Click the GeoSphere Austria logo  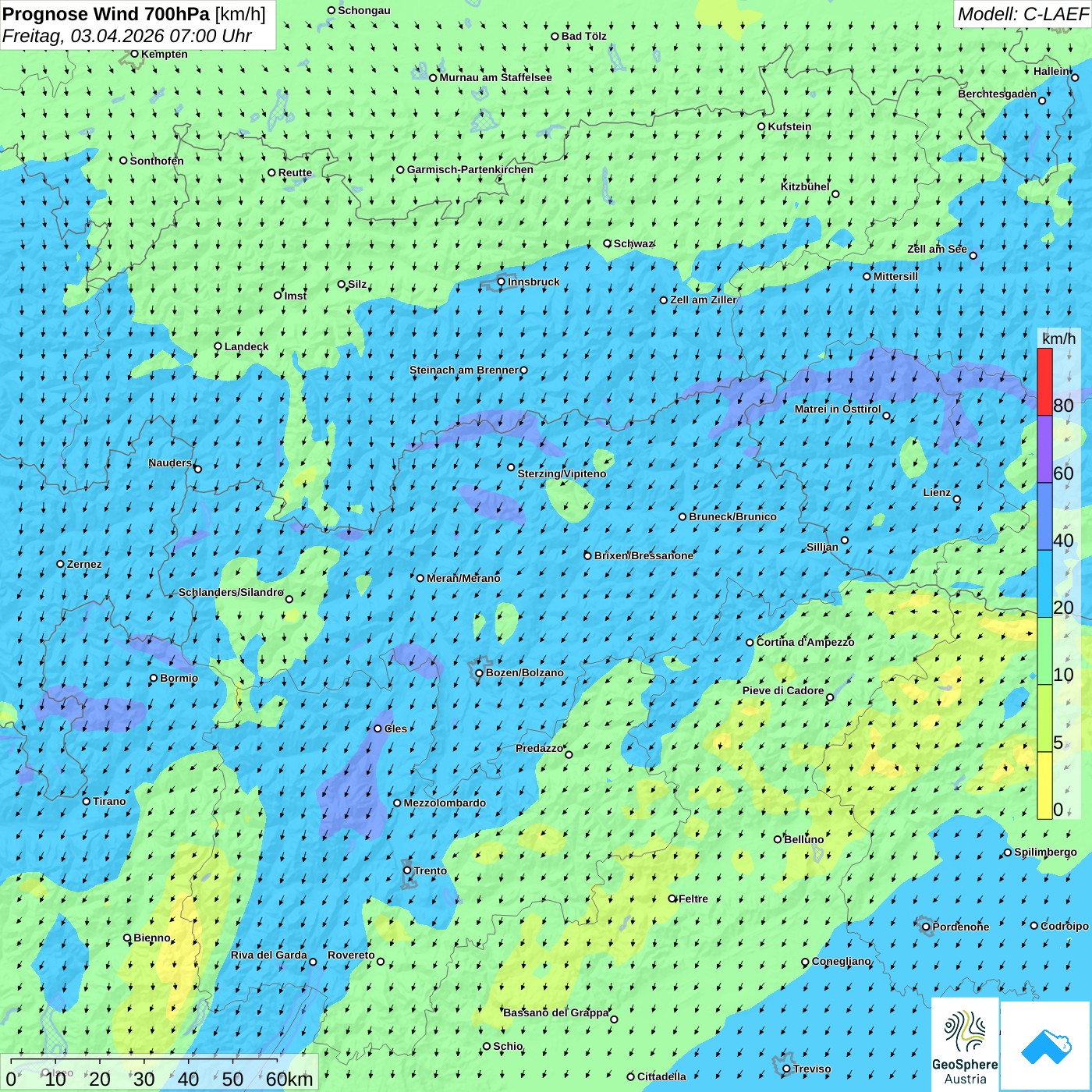click(965, 1046)
